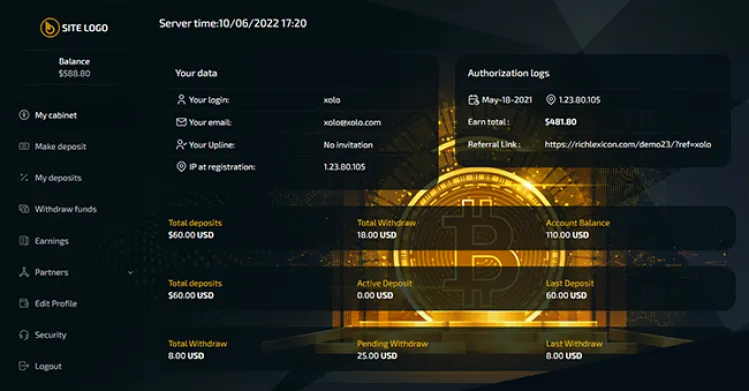This screenshot has height=391, width=749.
Task: Click the location pin in Authorization logs
Action: [x=551, y=99]
